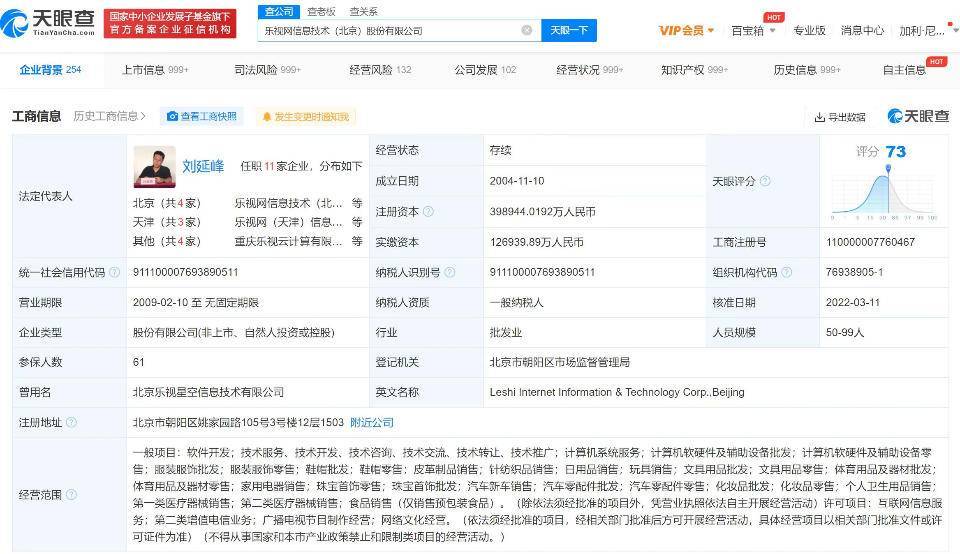Click the camera icon for 查看工商快照
This screenshot has height=554, width=960.
(x=173, y=116)
